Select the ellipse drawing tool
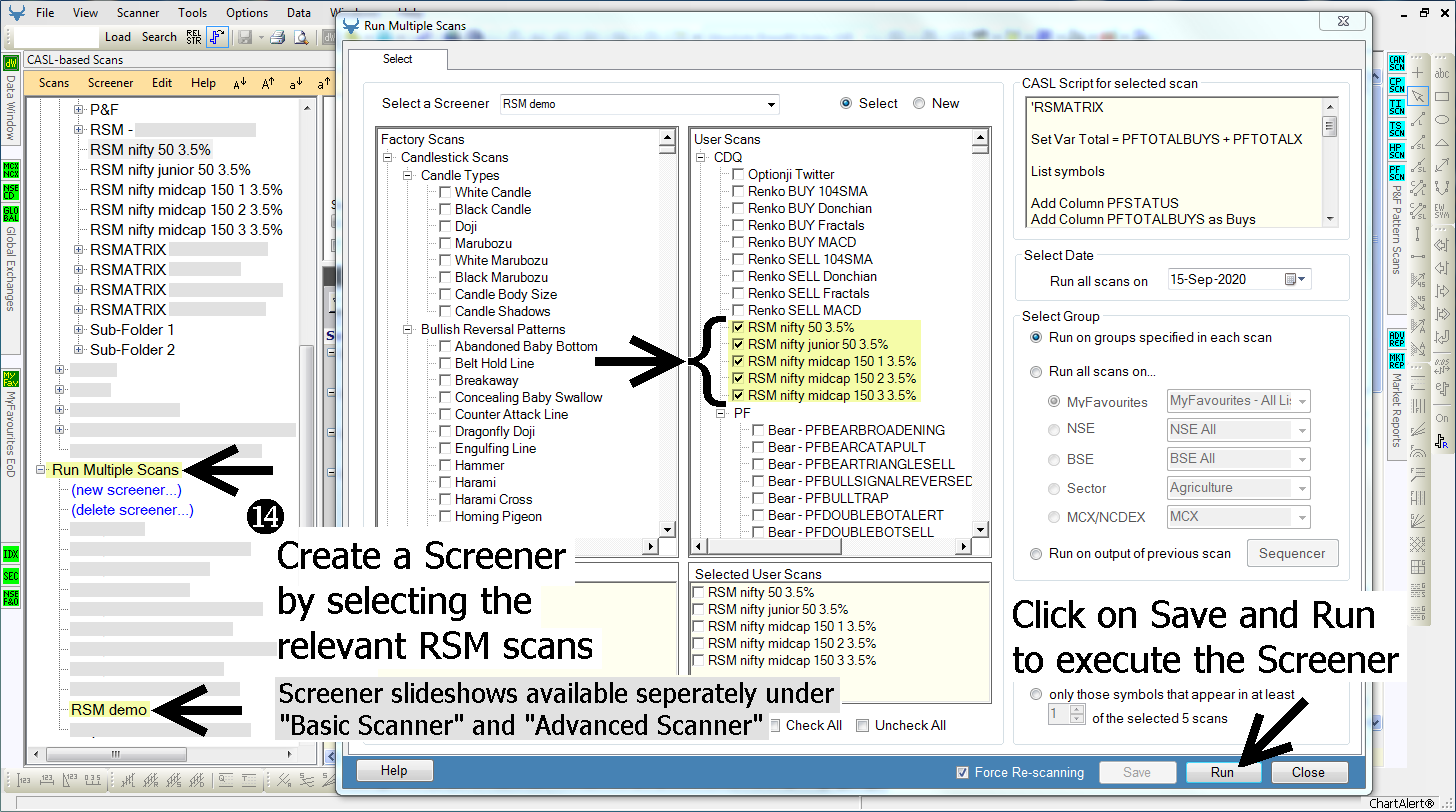1456x812 pixels. [1442, 119]
